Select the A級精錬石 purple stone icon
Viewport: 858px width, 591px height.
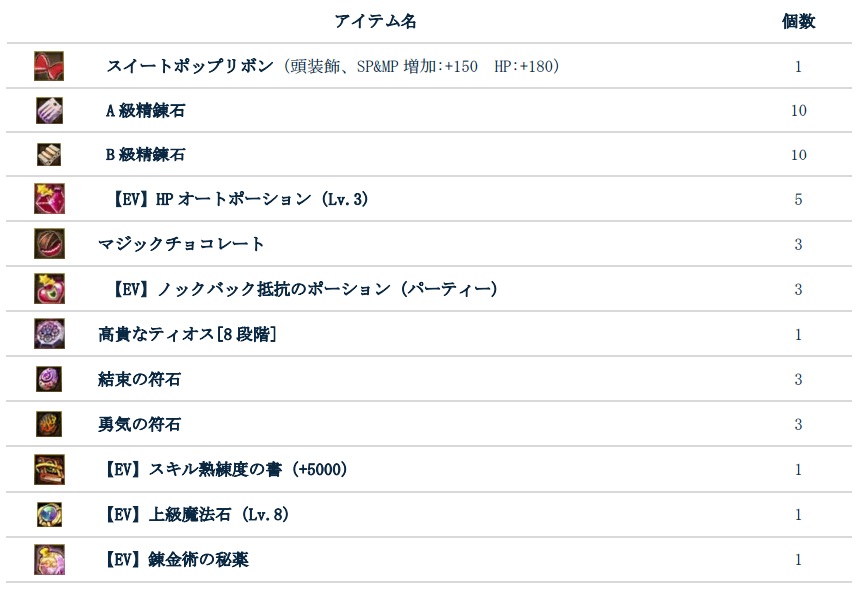tap(49, 111)
